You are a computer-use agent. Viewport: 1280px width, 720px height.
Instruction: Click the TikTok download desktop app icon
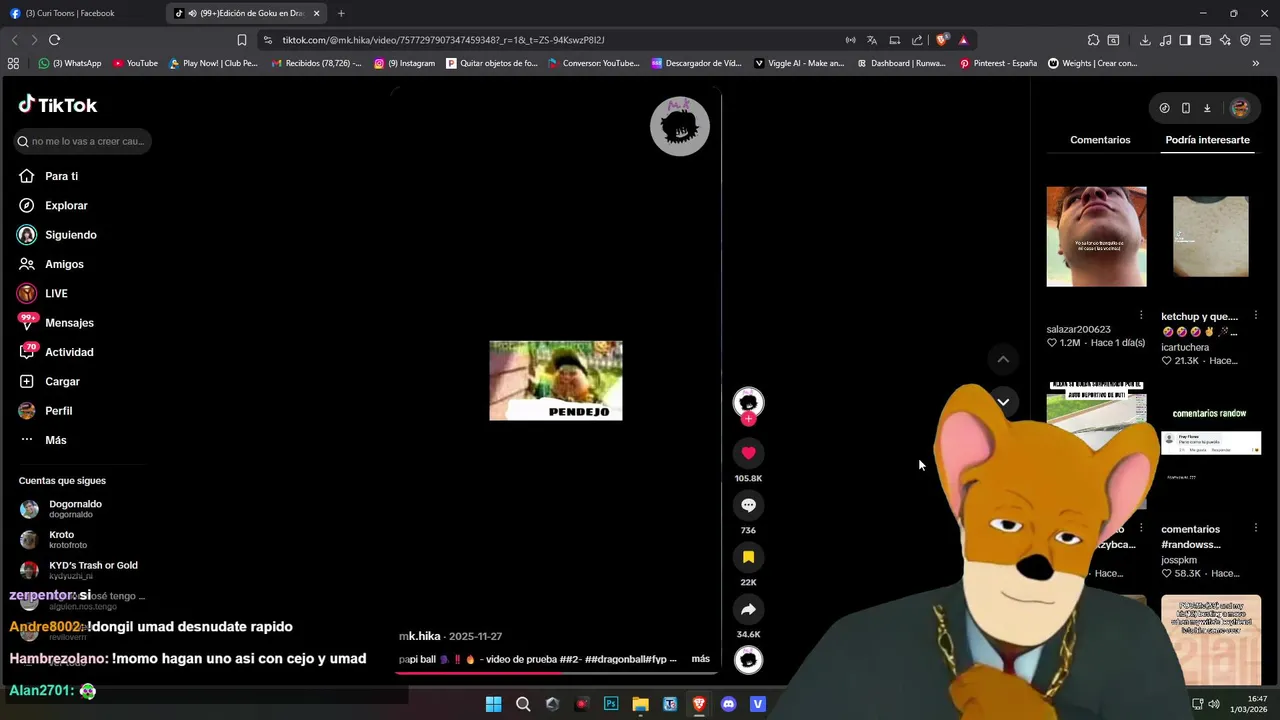pyautogui.click(x=1207, y=108)
